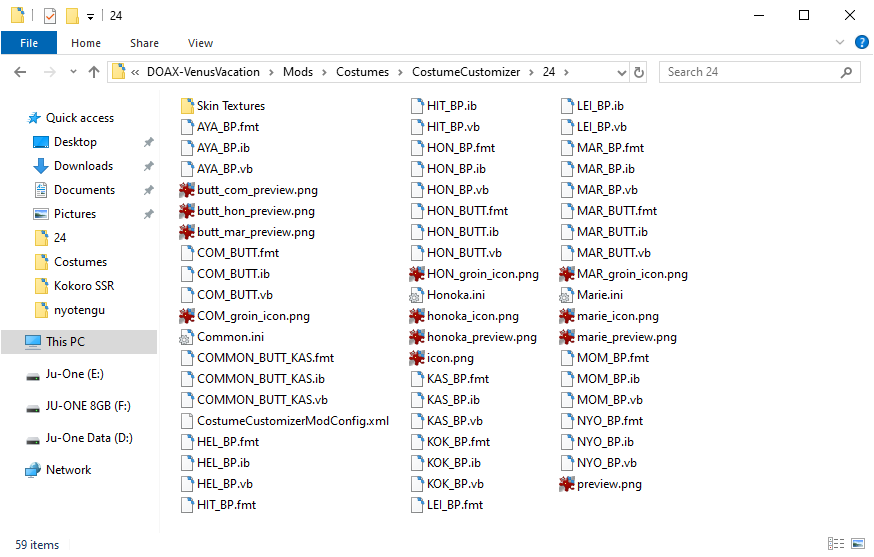Select the icon.png file icon
This screenshot has height=557, width=874.
pos(417,358)
